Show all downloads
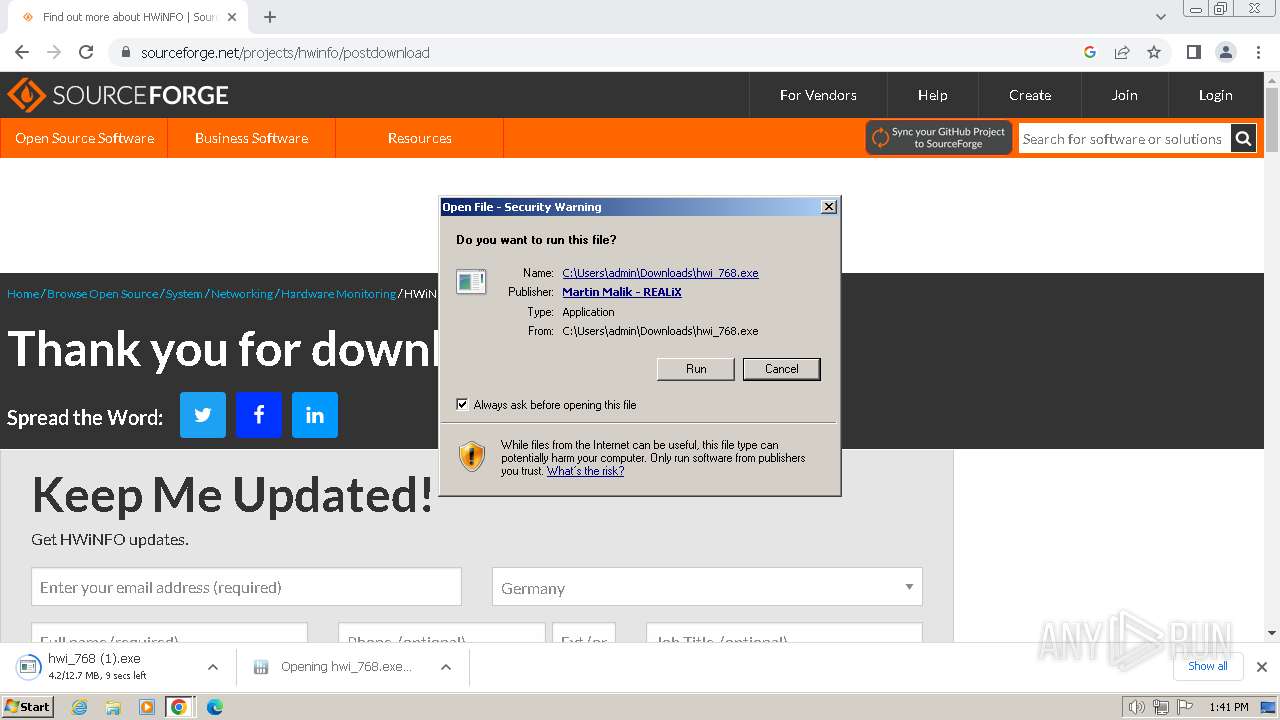1280x720 pixels. point(1207,666)
